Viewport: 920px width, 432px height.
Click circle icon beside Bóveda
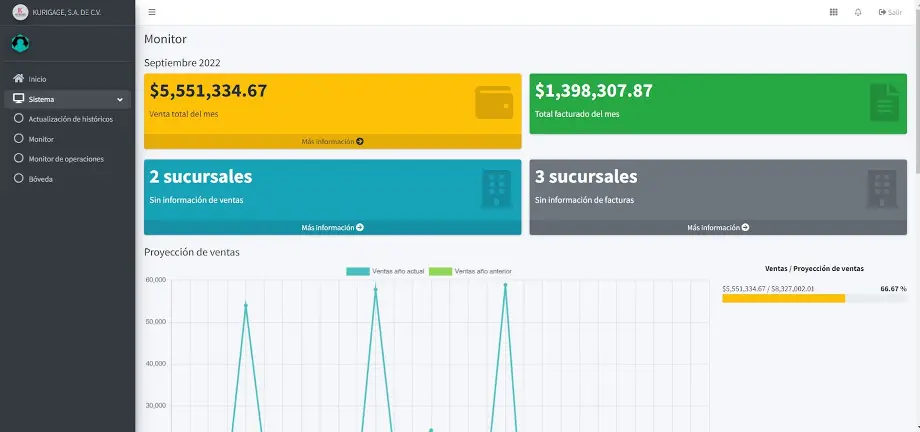pyautogui.click(x=18, y=178)
